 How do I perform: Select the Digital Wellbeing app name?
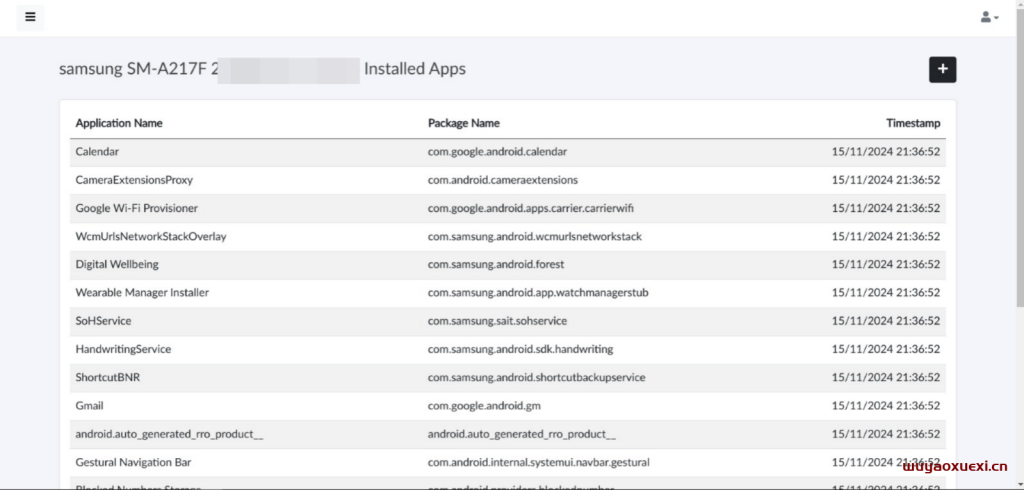[117, 265]
